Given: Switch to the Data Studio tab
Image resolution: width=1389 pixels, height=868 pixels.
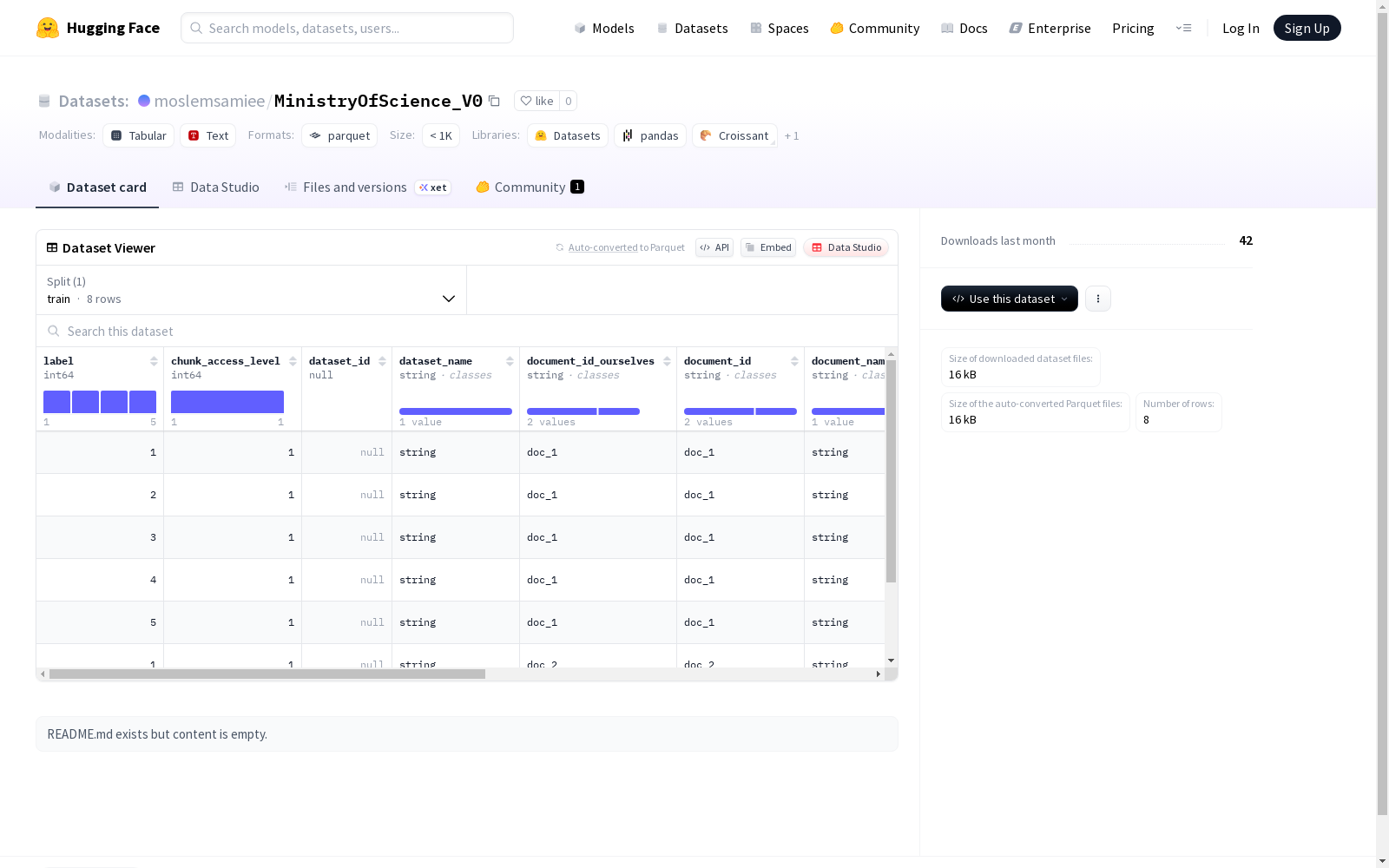Looking at the screenshot, I should [x=216, y=187].
